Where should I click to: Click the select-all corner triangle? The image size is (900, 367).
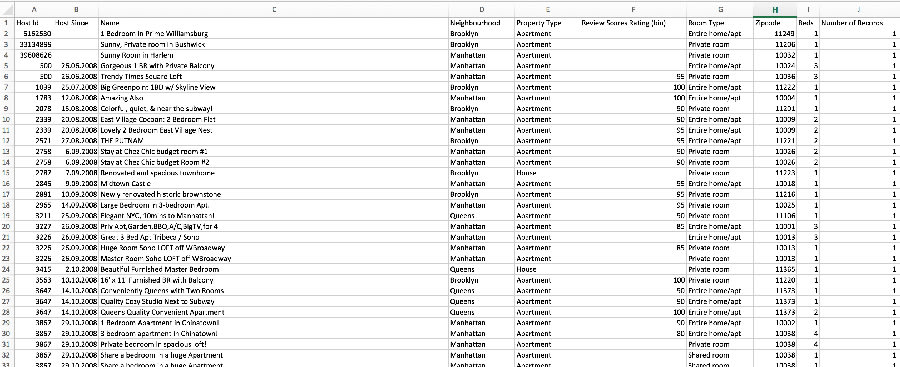tap(7, 10)
